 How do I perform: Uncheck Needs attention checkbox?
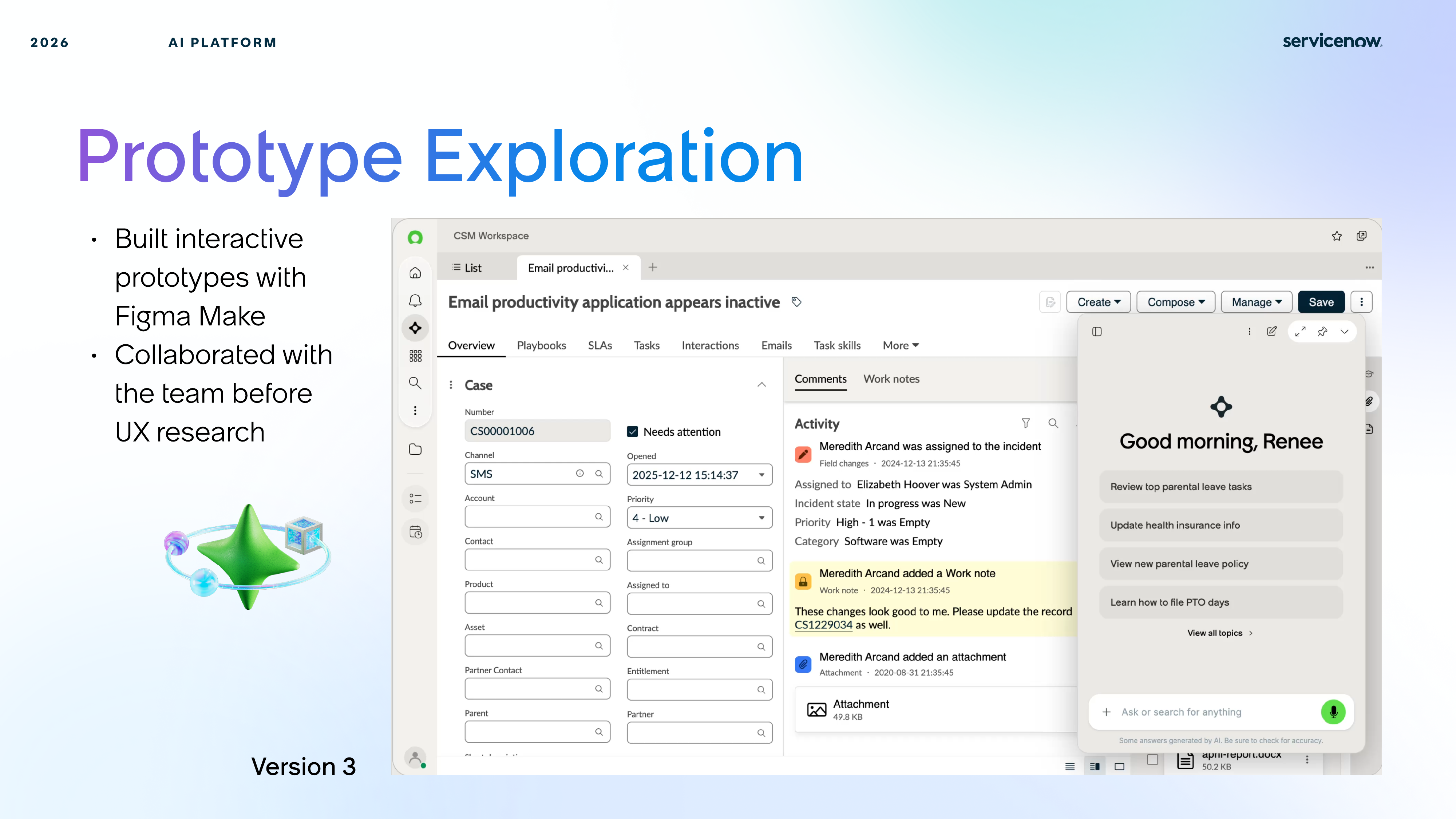point(633,431)
